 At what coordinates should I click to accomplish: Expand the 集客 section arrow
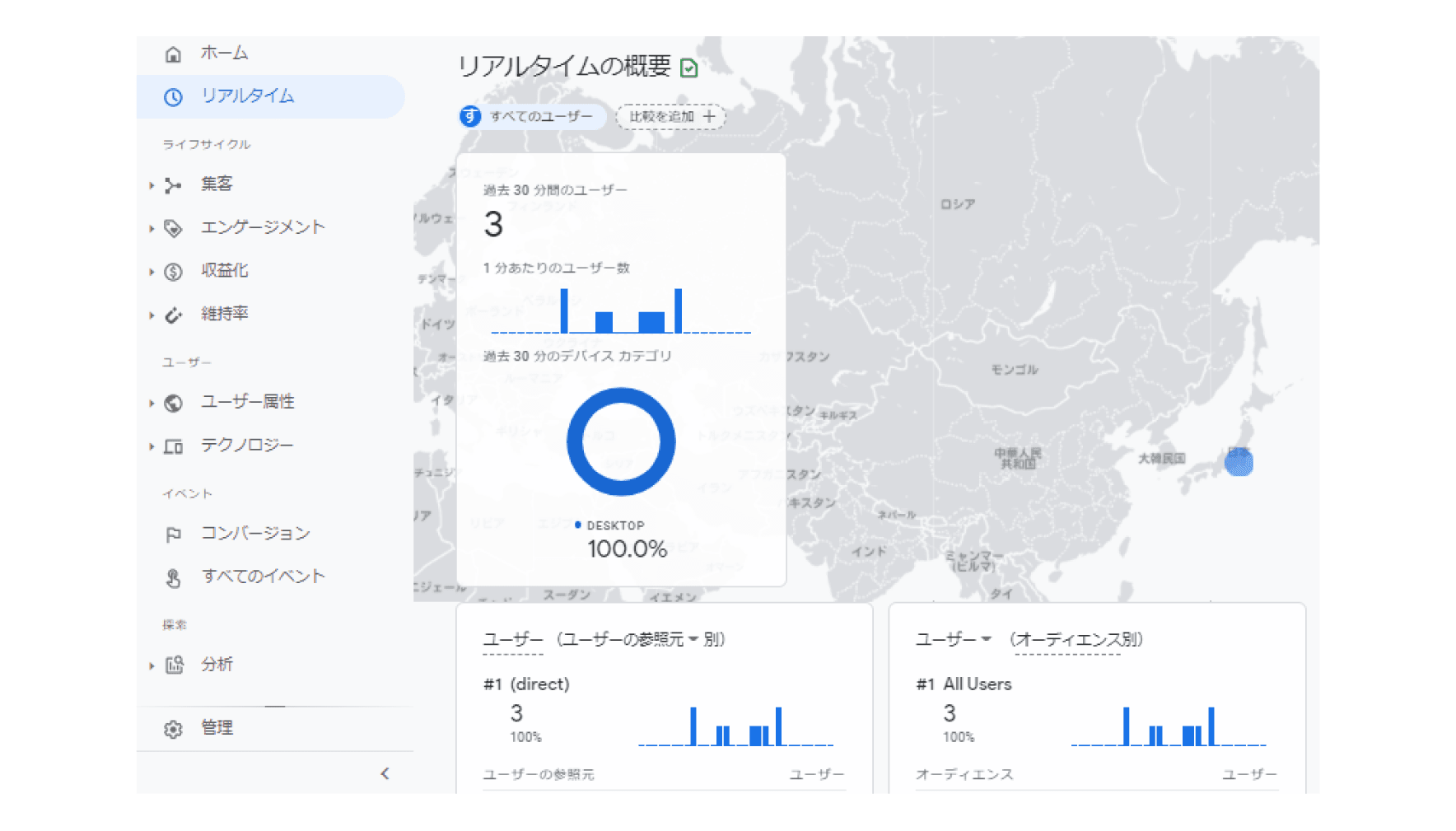[152, 185]
